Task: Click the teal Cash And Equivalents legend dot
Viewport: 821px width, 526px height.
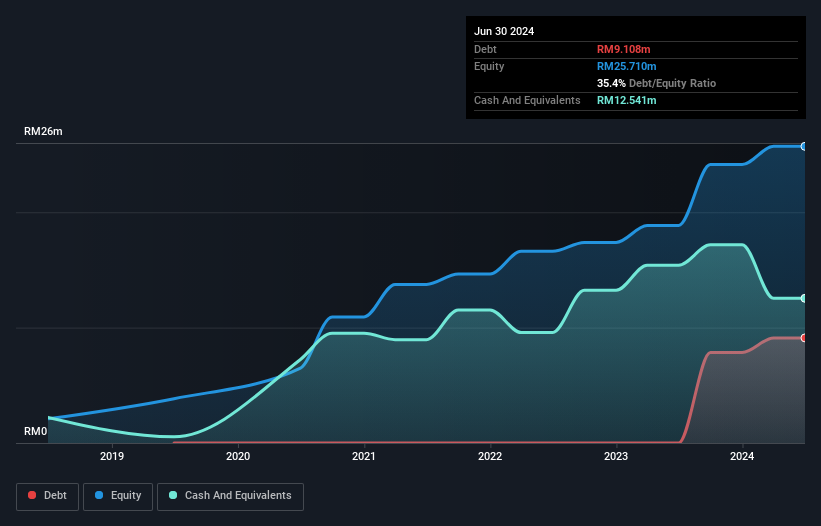Action: [x=173, y=495]
